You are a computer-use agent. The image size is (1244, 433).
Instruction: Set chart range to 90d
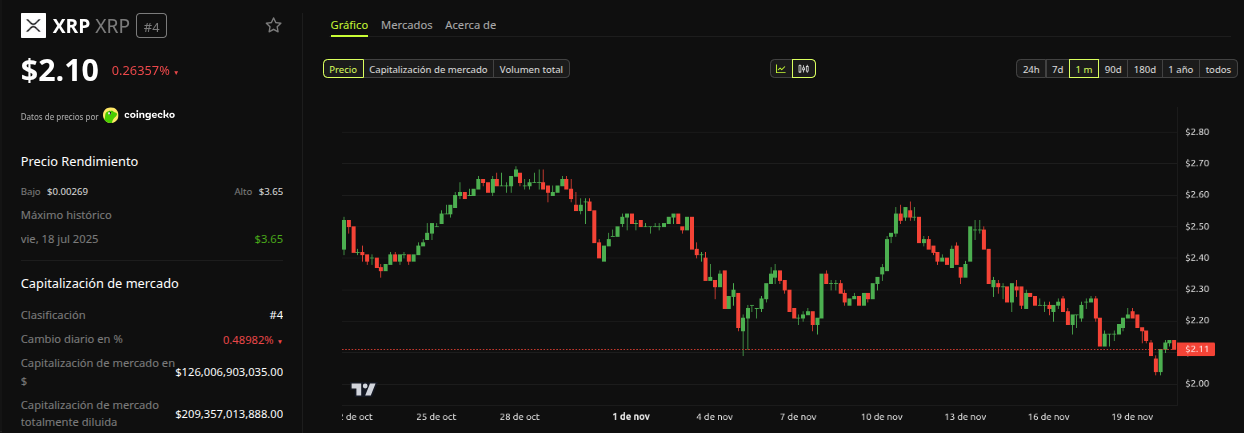[x=1113, y=70]
